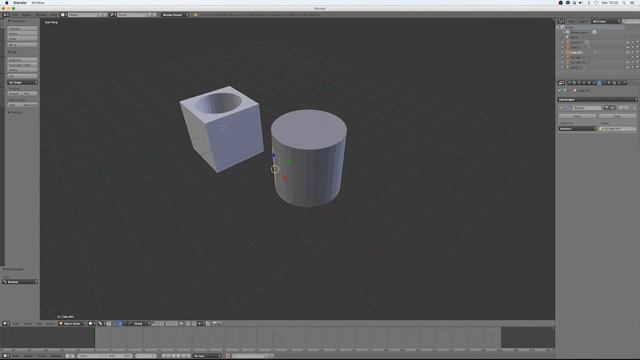640x360 pixels.
Task: Open the Marker menu in timeline header
Action: 28,356
